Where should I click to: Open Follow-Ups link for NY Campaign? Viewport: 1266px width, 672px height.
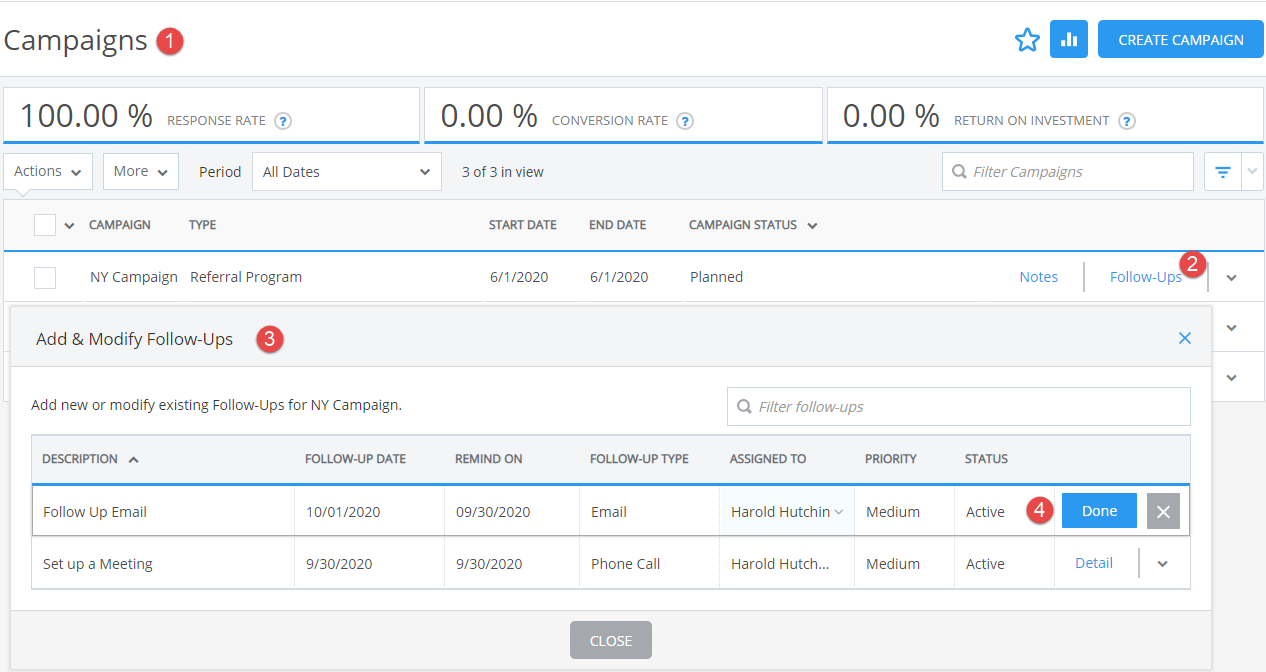coord(1146,277)
